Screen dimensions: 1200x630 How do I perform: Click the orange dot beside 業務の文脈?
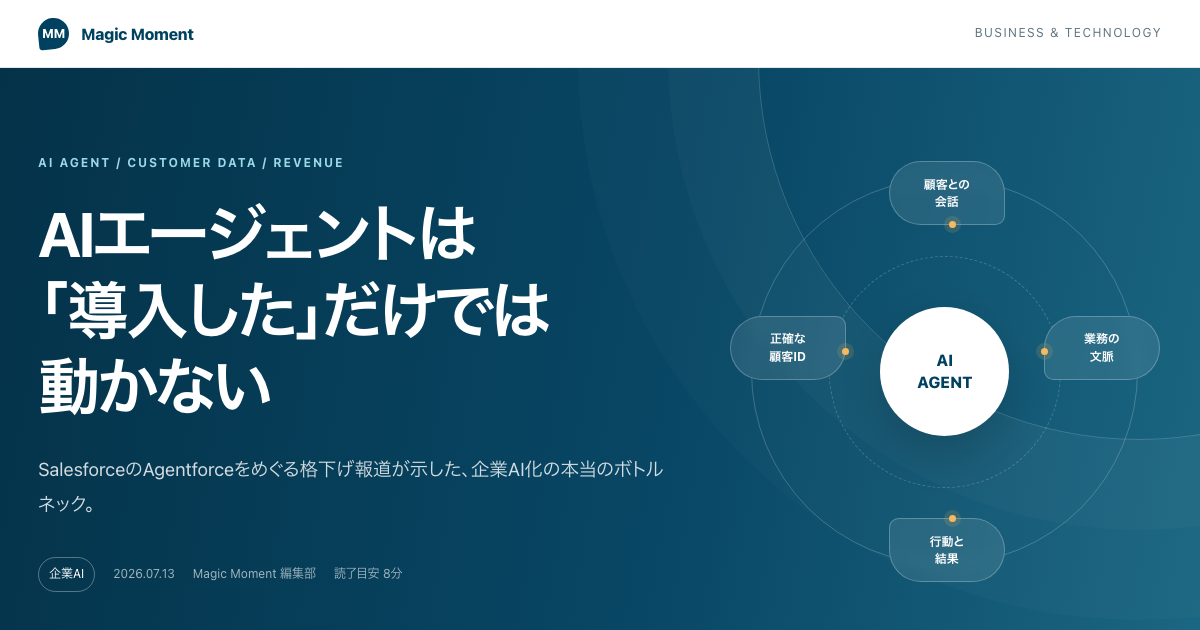click(1044, 351)
